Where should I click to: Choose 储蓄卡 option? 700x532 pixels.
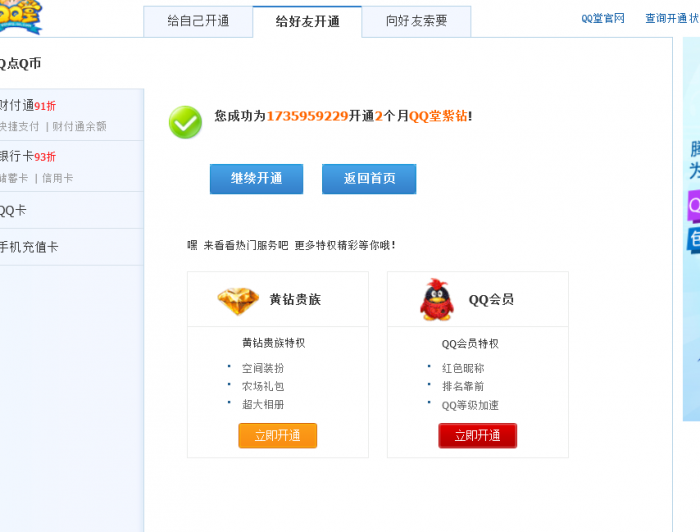tap(14, 179)
